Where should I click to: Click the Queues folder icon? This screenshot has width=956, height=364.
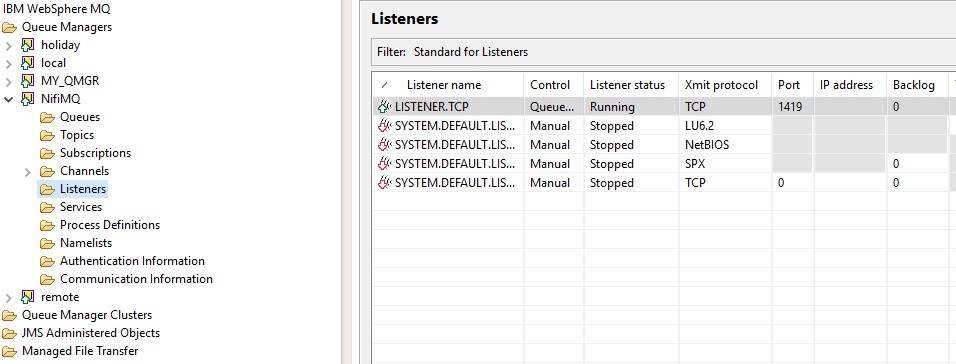tap(47, 117)
